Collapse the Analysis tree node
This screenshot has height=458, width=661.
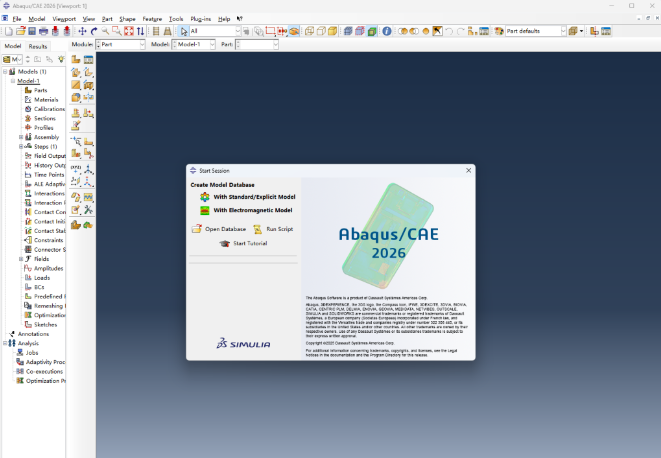tap(5, 343)
